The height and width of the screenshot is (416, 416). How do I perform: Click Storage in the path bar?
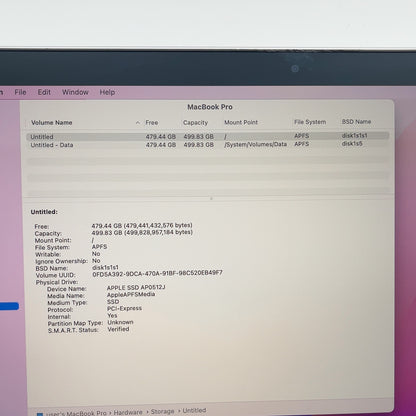click(162, 412)
